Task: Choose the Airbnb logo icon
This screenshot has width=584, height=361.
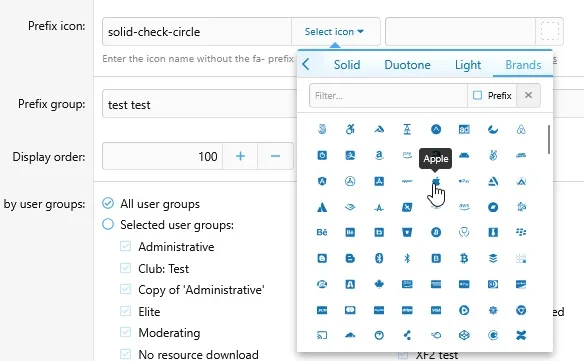Action: tap(521, 129)
